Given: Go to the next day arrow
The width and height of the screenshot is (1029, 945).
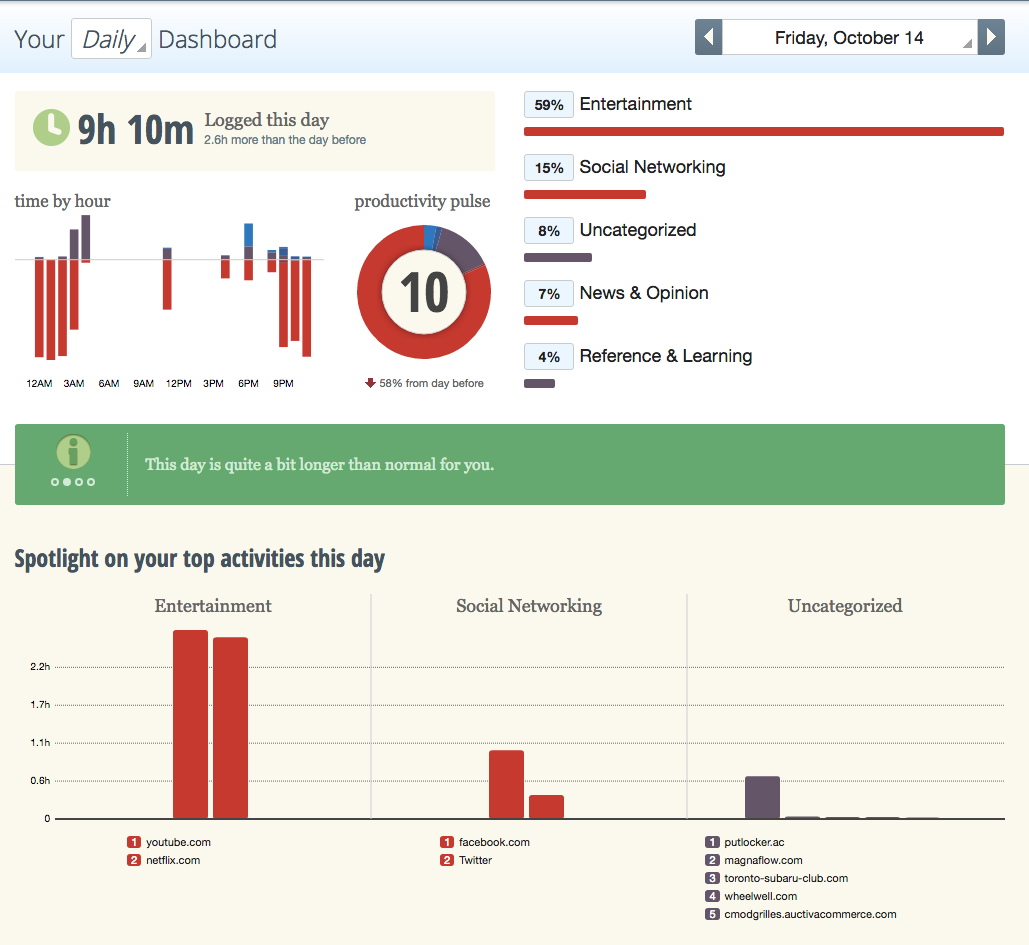Looking at the screenshot, I should (991, 37).
